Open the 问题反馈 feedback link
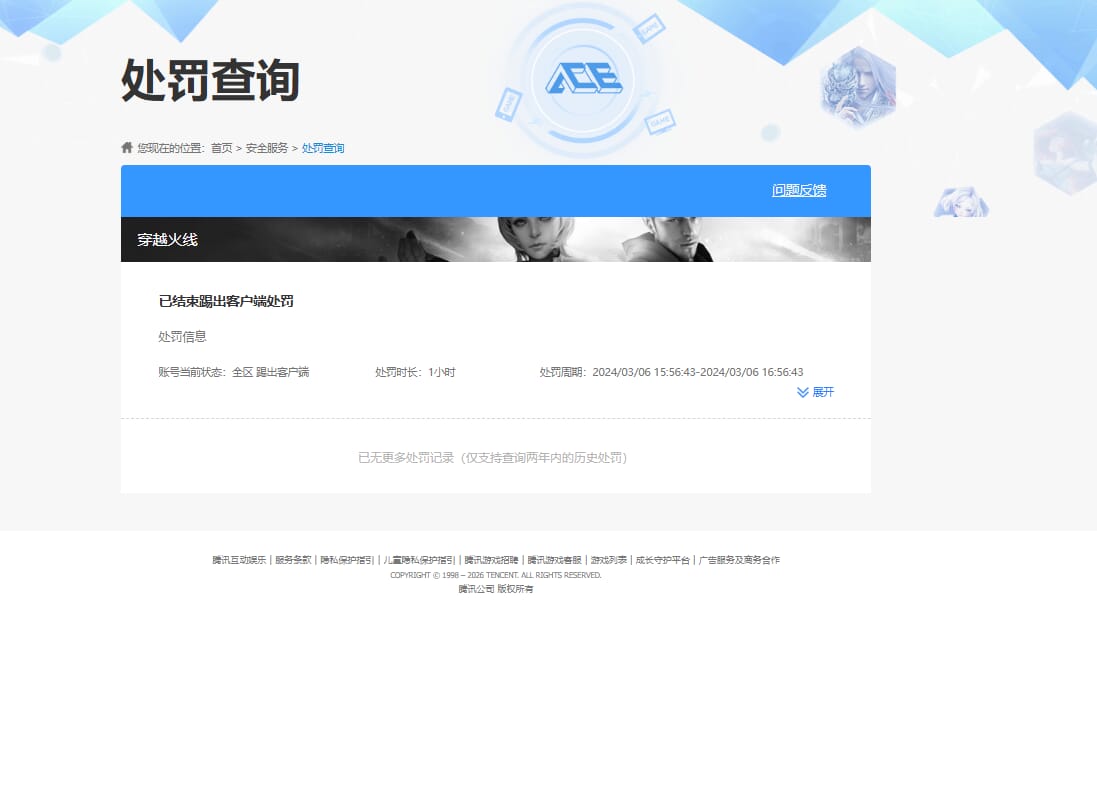This screenshot has width=1097, height=803. 797,190
